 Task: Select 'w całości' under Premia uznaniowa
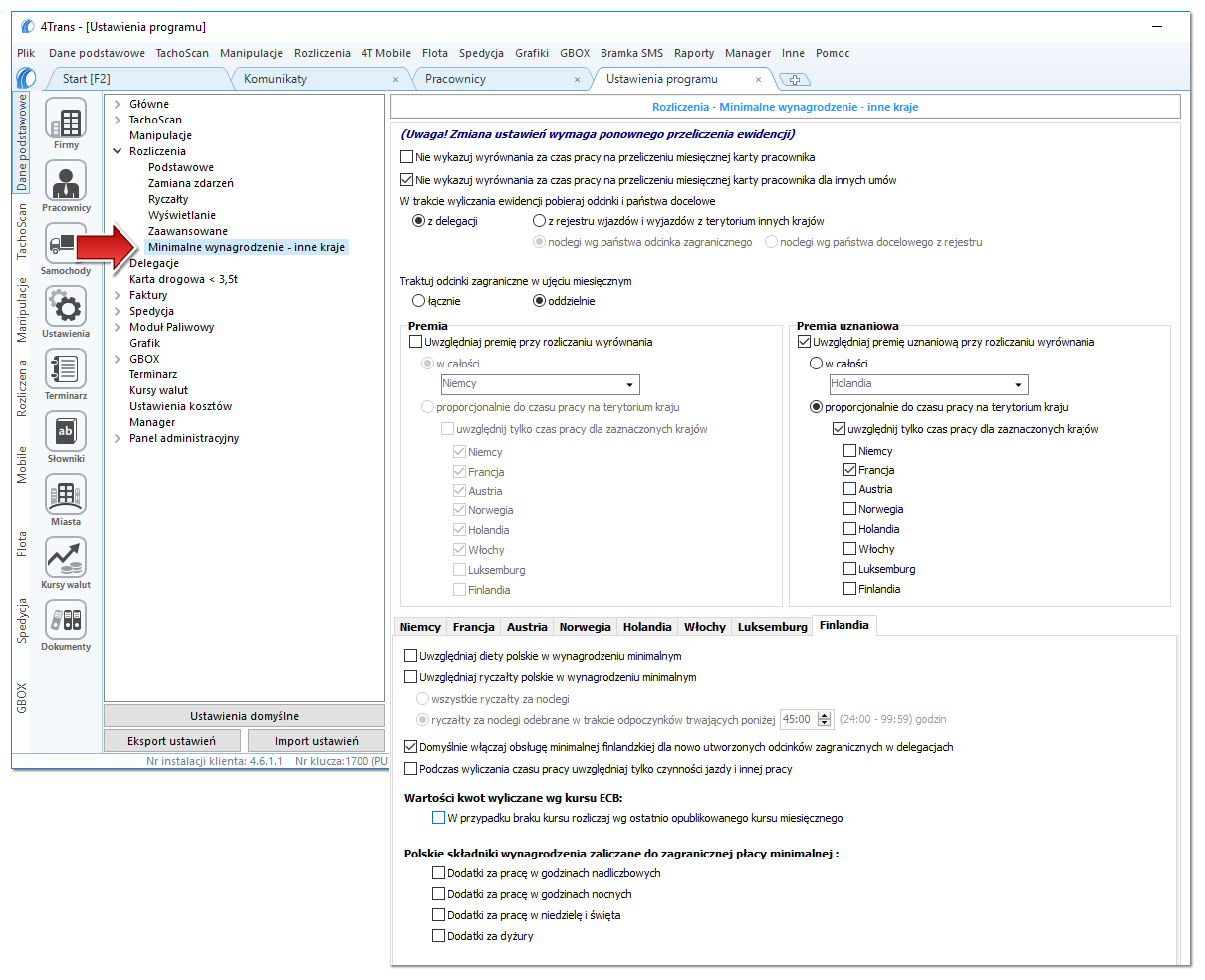click(x=817, y=364)
